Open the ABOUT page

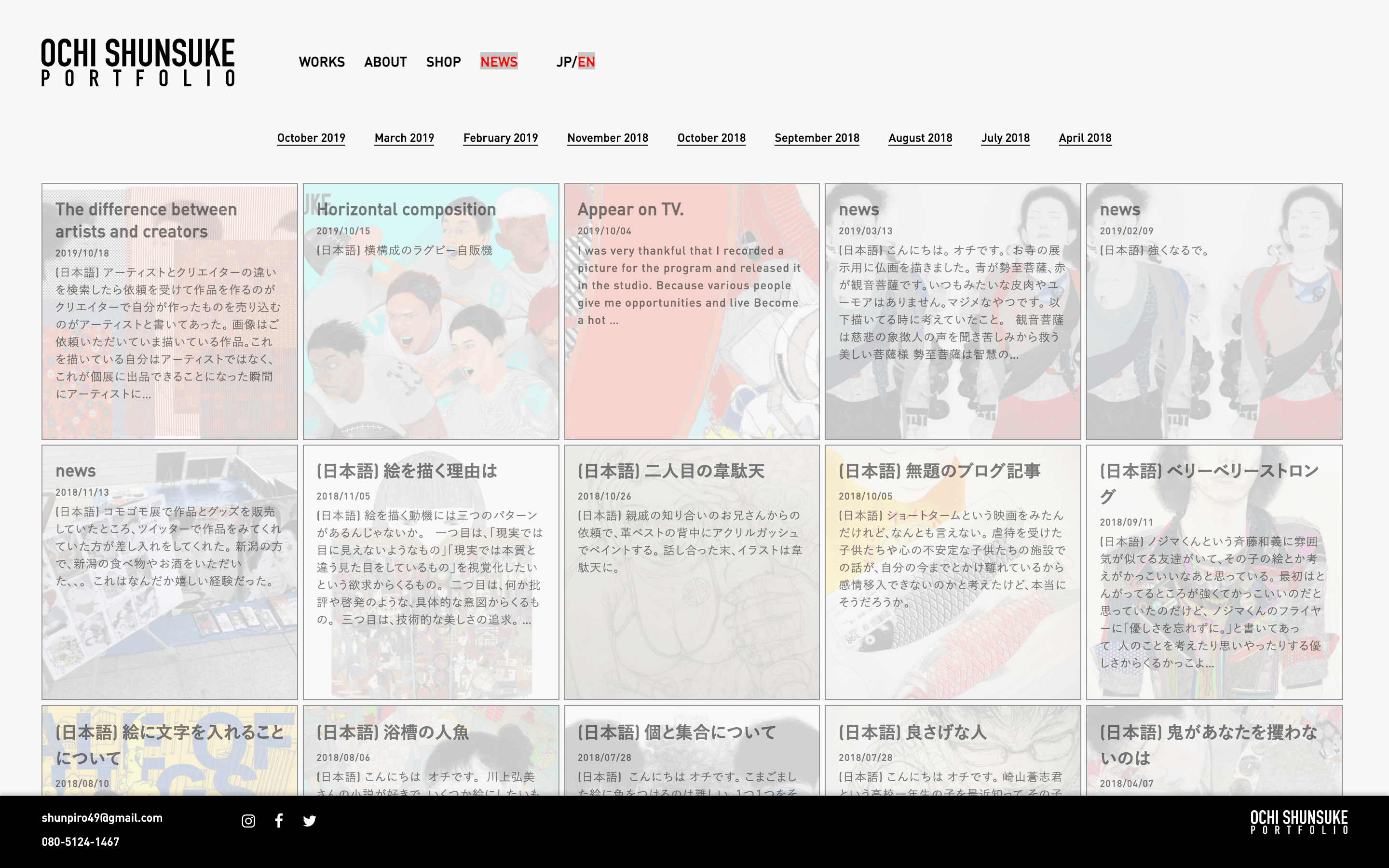(x=385, y=62)
